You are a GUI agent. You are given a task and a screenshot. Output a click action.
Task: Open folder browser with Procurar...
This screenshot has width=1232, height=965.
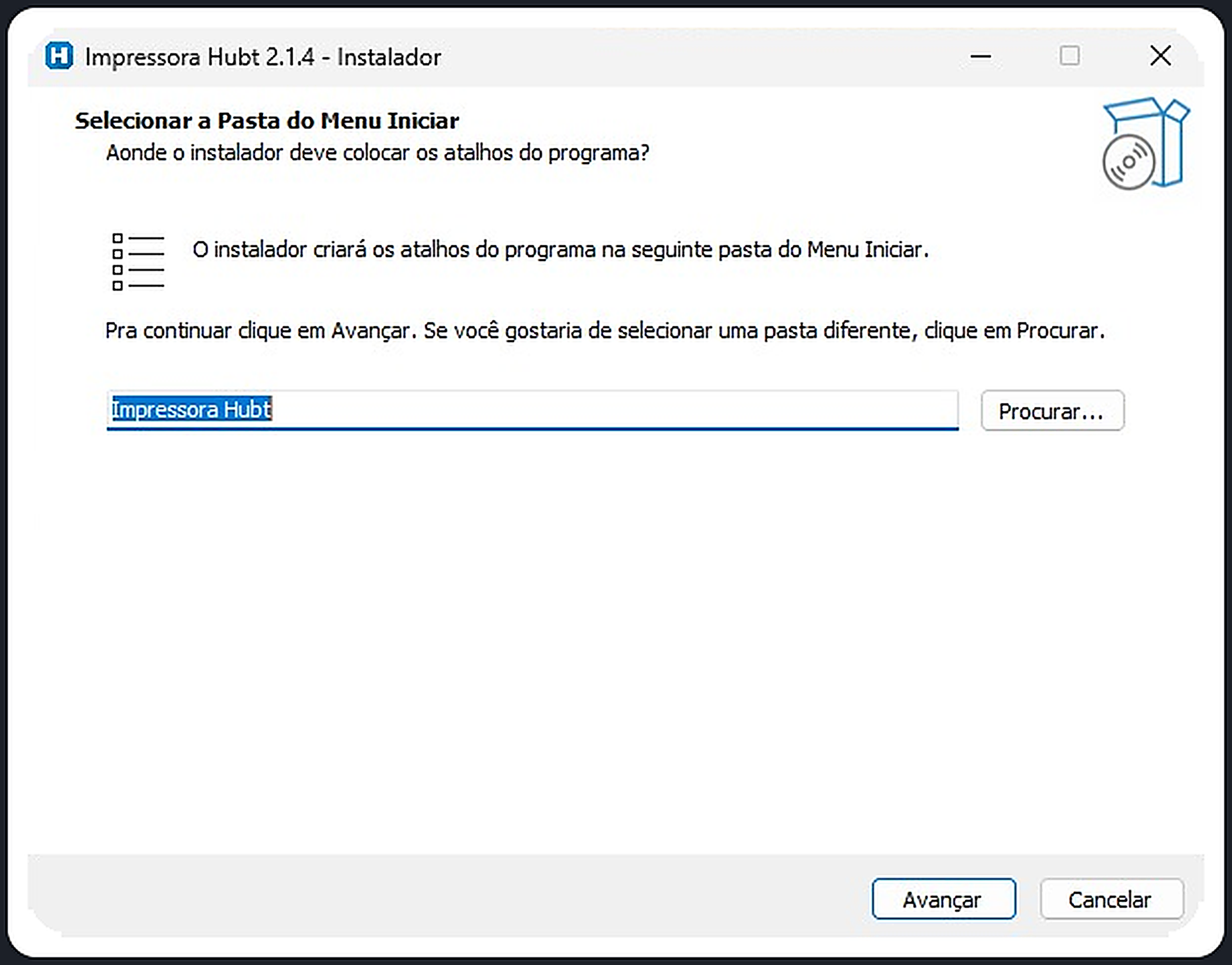pyautogui.click(x=1053, y=411)
